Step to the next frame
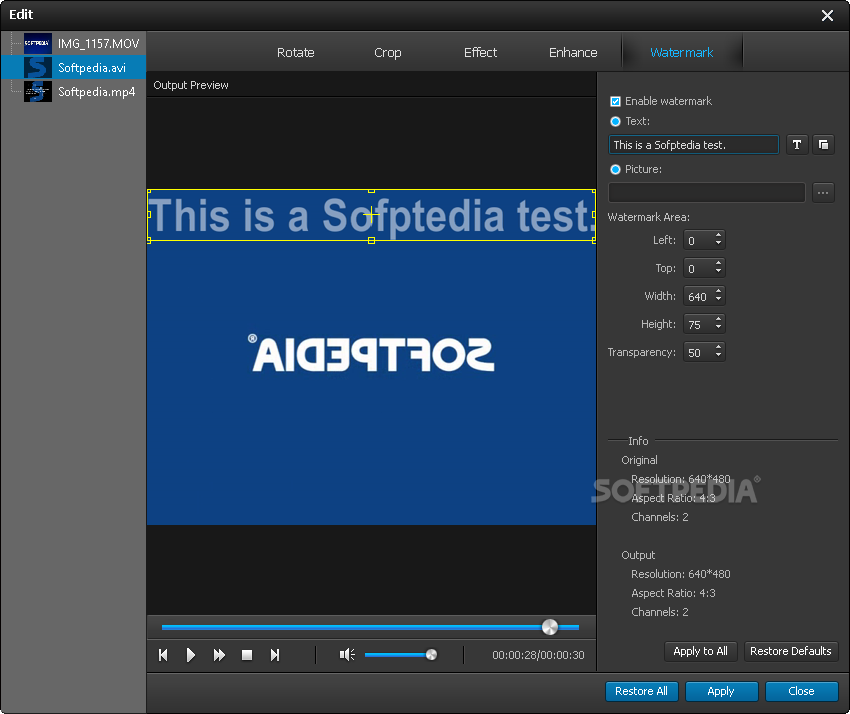The image size is (850, 714). coord(275,655)
